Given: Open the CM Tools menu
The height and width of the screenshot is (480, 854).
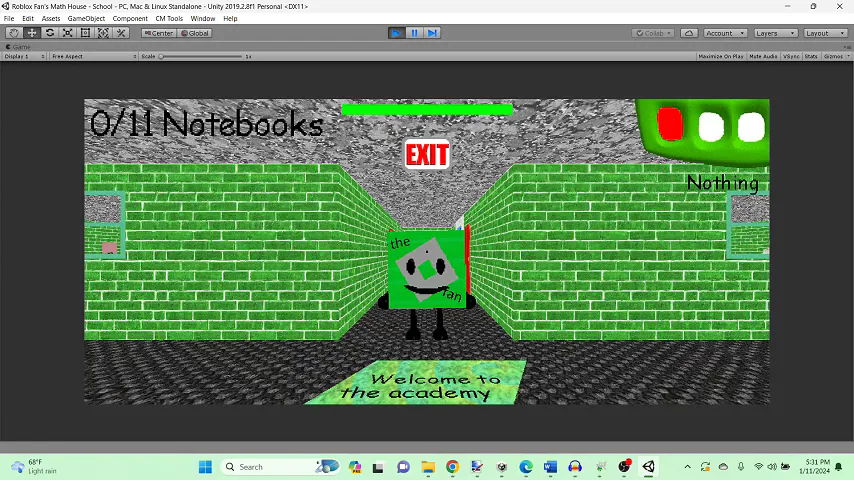Looking at the screenshot, I should (169, 19).
